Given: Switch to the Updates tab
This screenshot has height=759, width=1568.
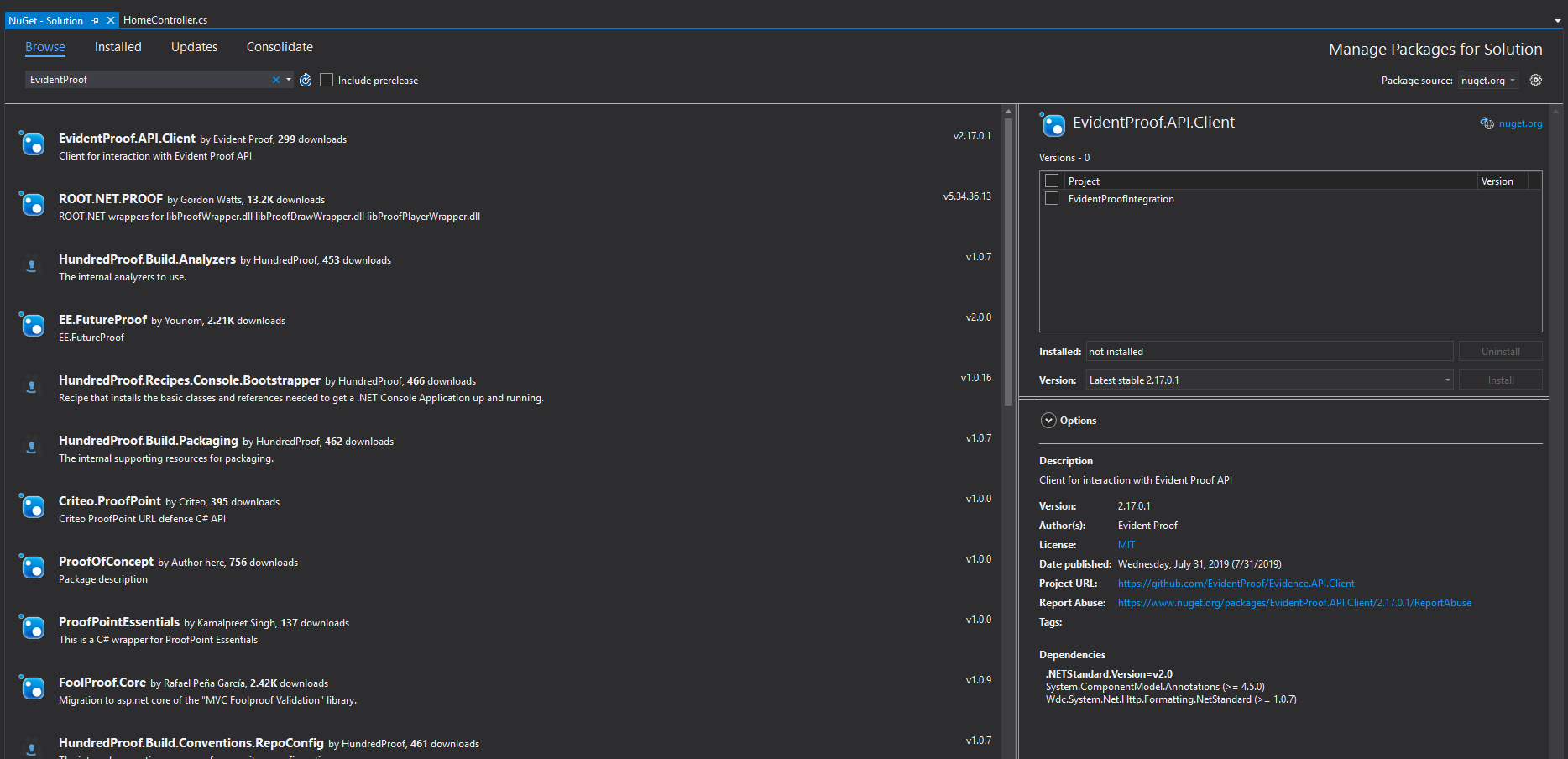Looking at the screenshot, I should (194, 47).
